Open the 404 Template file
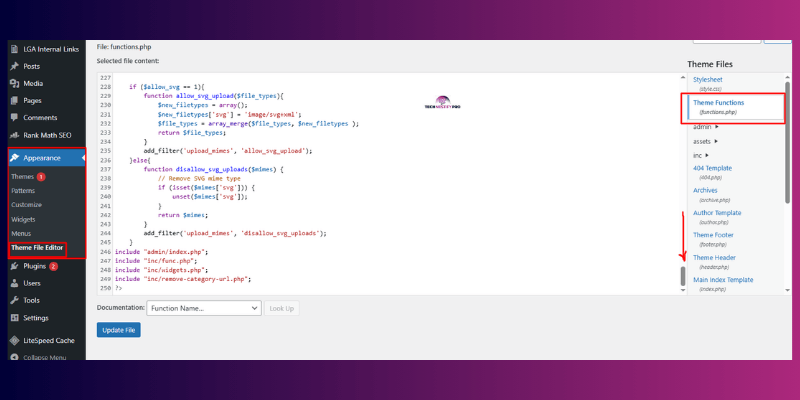This screenshot has height=400, width=800. 712,172
